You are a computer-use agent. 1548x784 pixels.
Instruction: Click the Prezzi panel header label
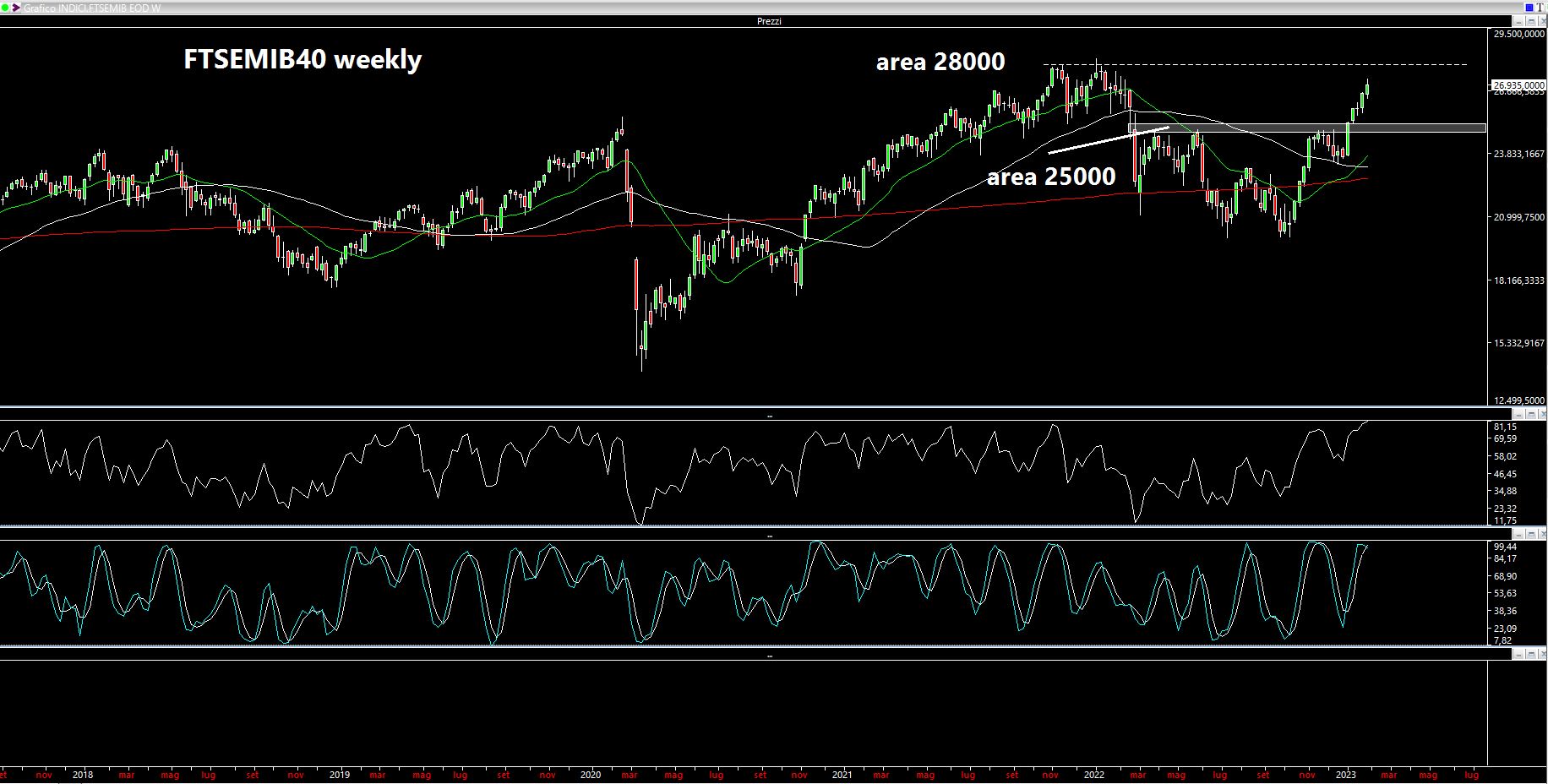pyautogui.click(x=769, y=21)
